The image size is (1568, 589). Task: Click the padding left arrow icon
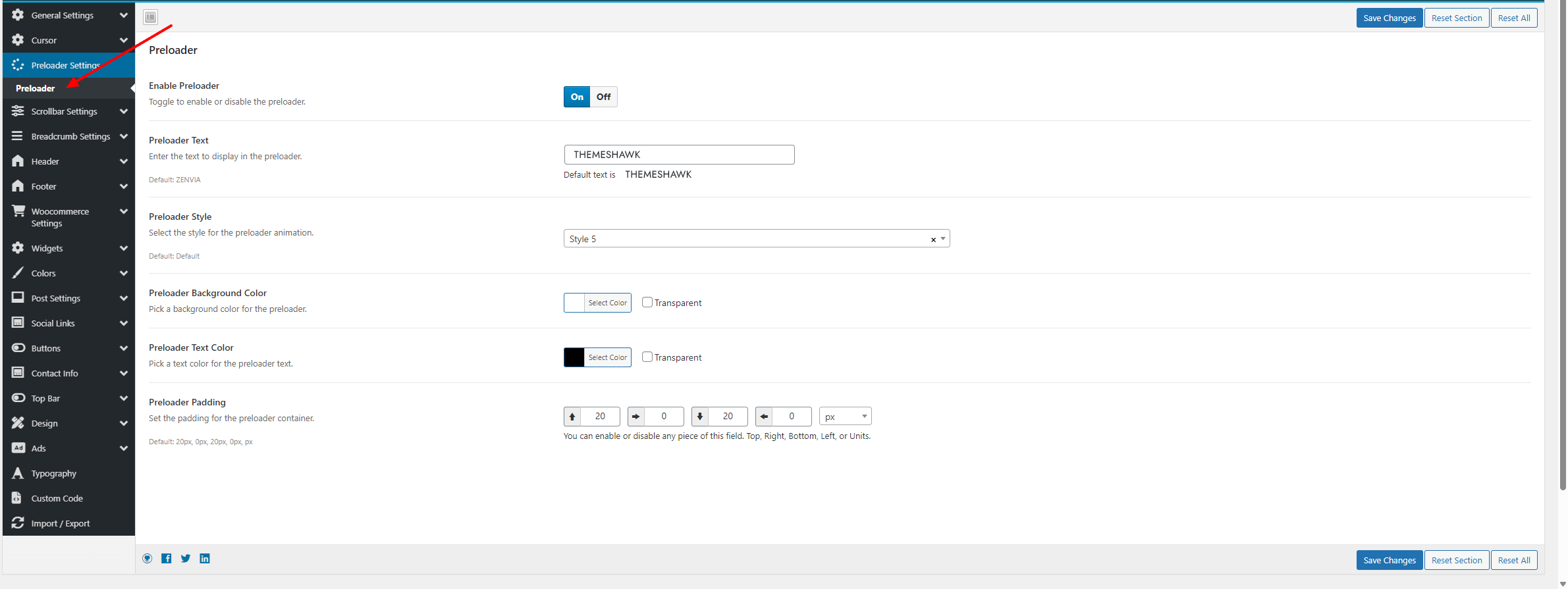[x=764, y=417]
